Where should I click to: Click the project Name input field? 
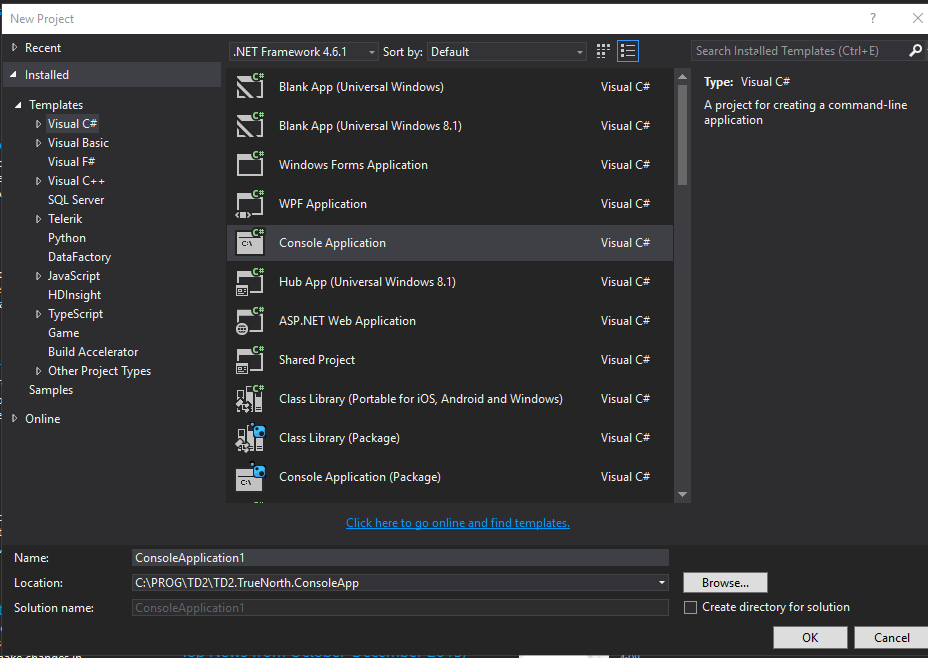[400, 557]
